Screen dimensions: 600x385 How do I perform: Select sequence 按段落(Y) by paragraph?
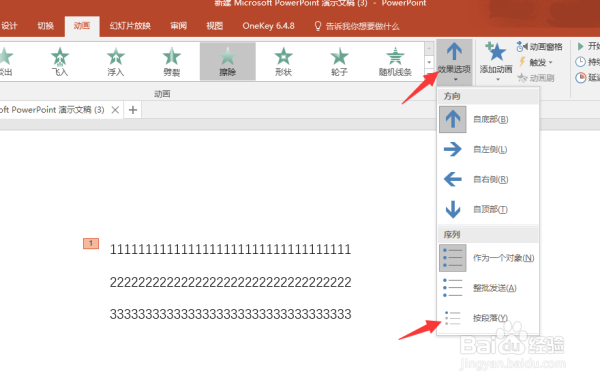(x=488, y=318)
